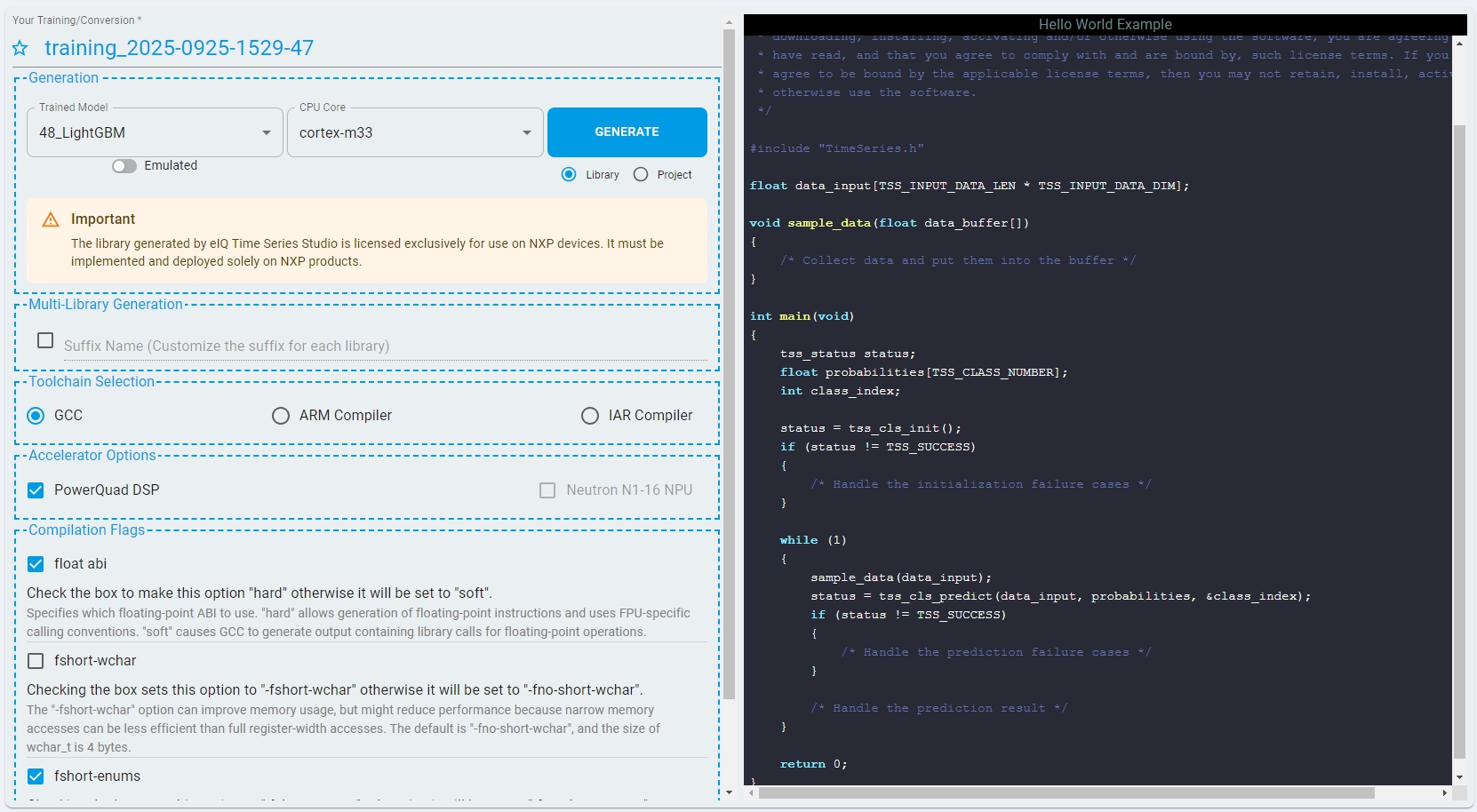Choose IAR Compiler toolchain
Image resolution: width=1477 pixels, height=812 pixels.
[590, 416]
